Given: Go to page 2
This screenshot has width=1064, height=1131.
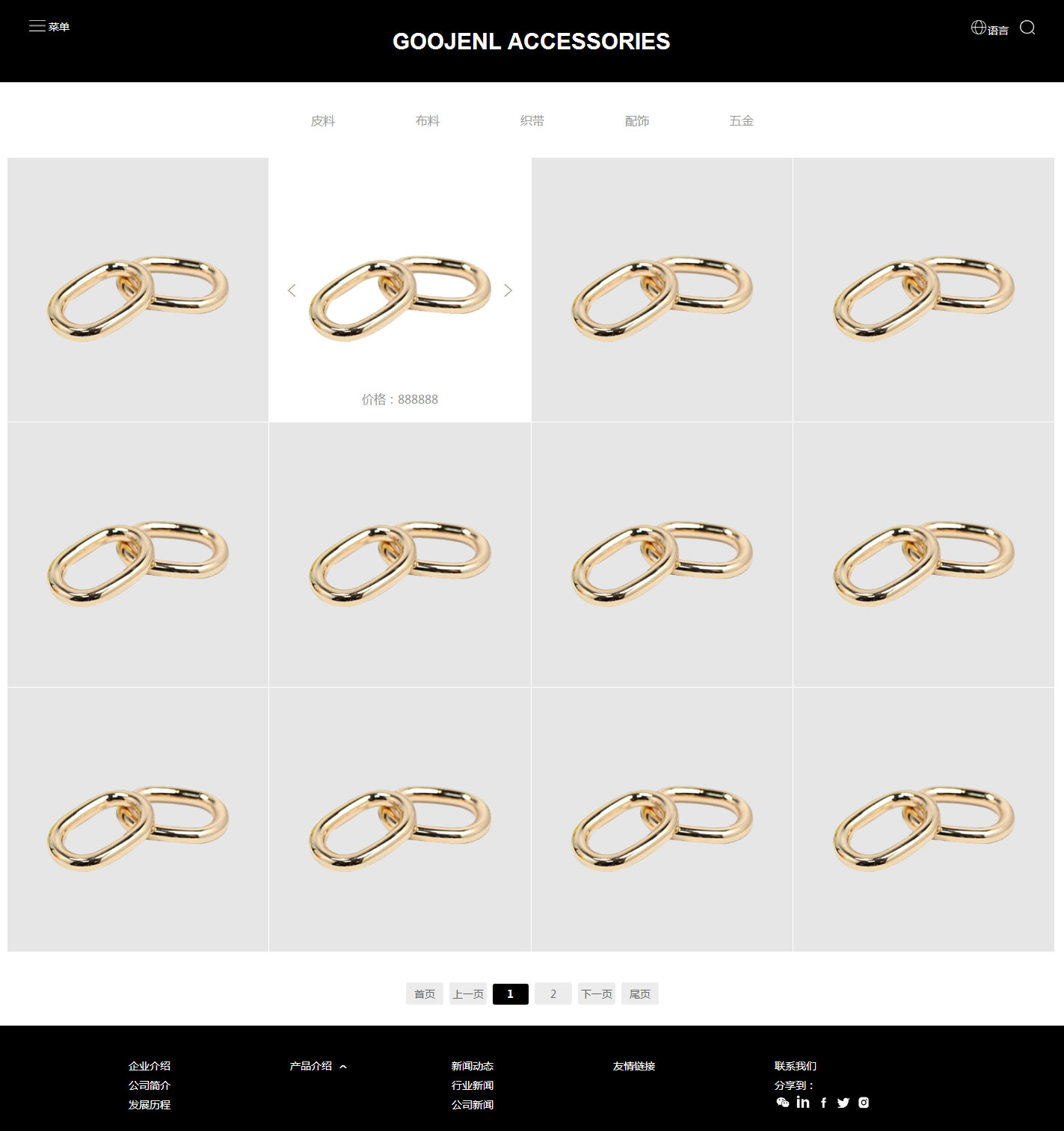Looking at the screenshot, I should 553,993.
